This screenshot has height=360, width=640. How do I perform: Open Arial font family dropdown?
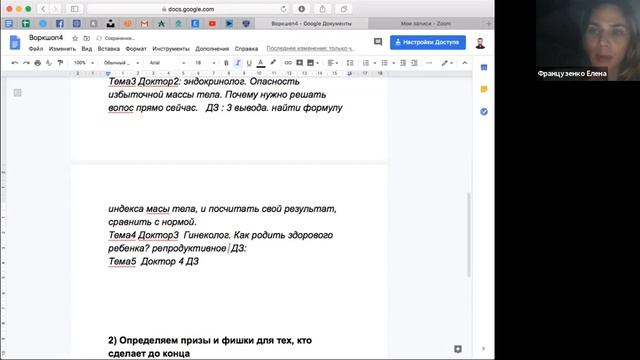pos(167,63)
